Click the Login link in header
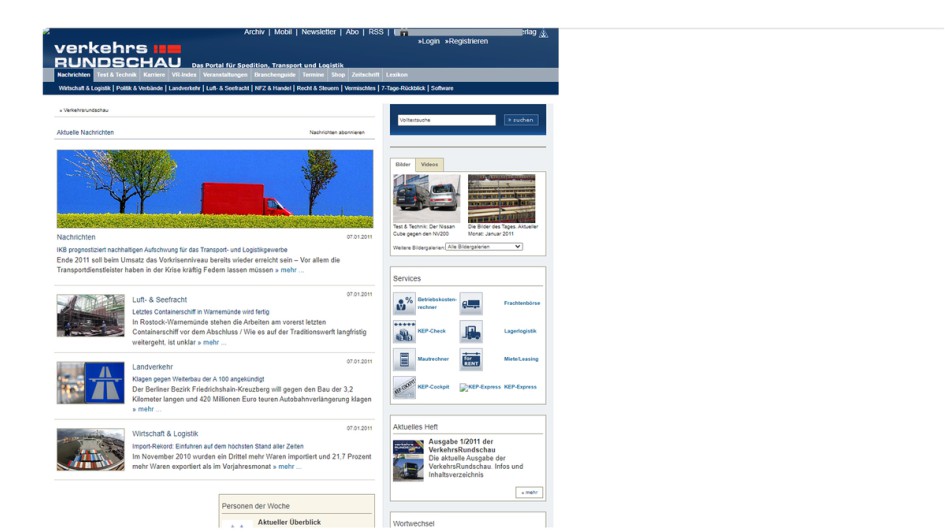Image resolution: width=945 pixels, height=532 pixels. click(x=429, y=42)
